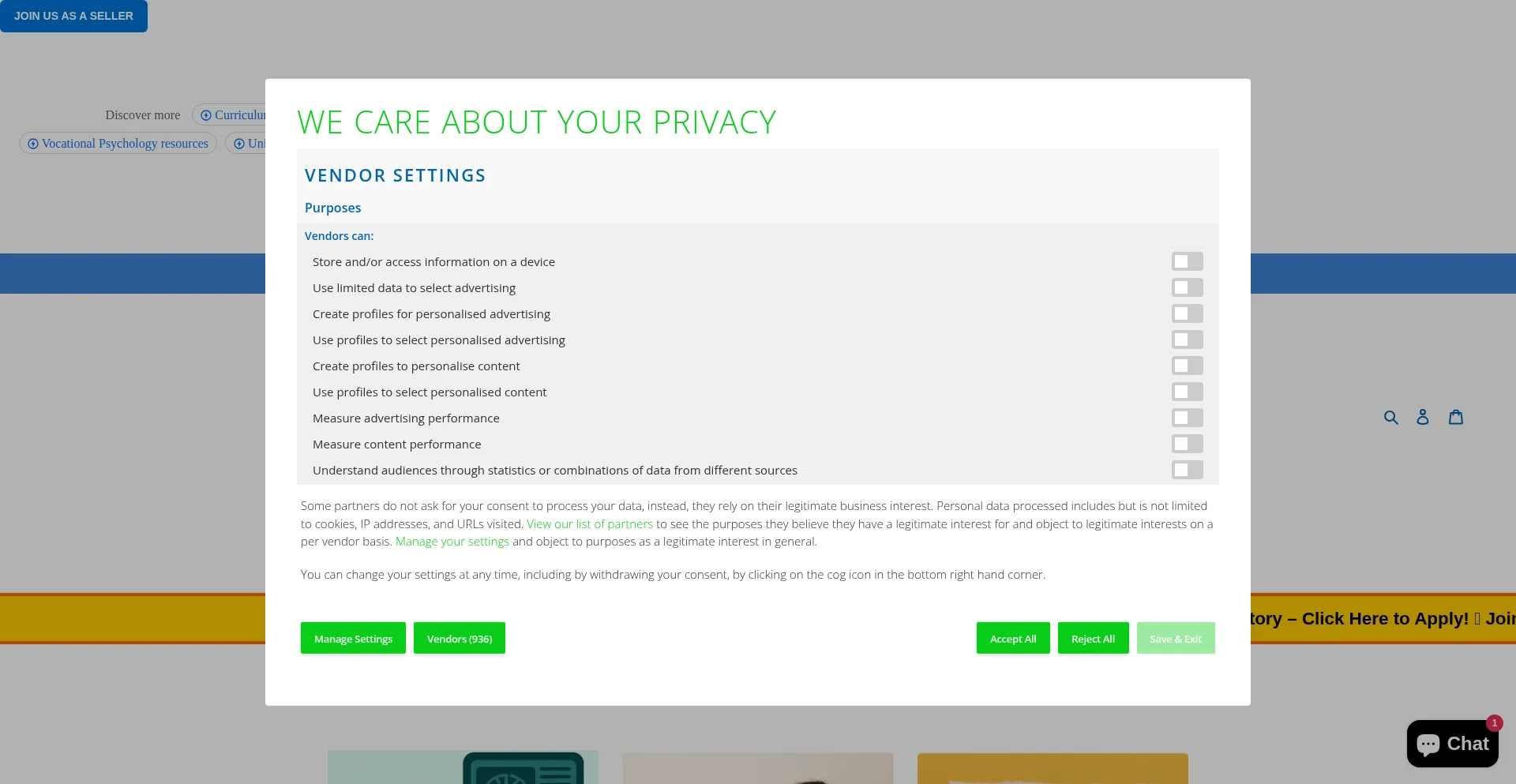Screen dimensions: 1516x784
Task: Click the Manage Settings button
Action: (353, 639)
